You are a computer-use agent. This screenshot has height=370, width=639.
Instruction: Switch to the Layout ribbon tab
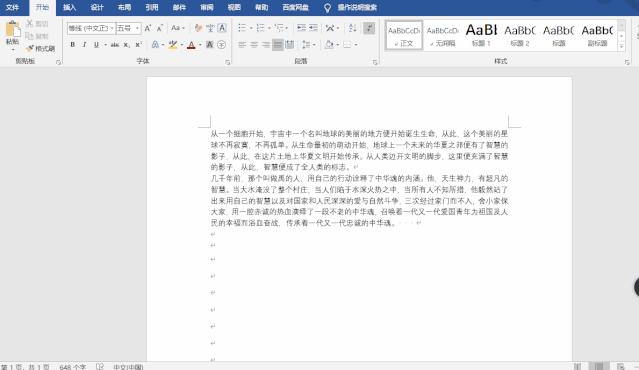click(124, 7)
